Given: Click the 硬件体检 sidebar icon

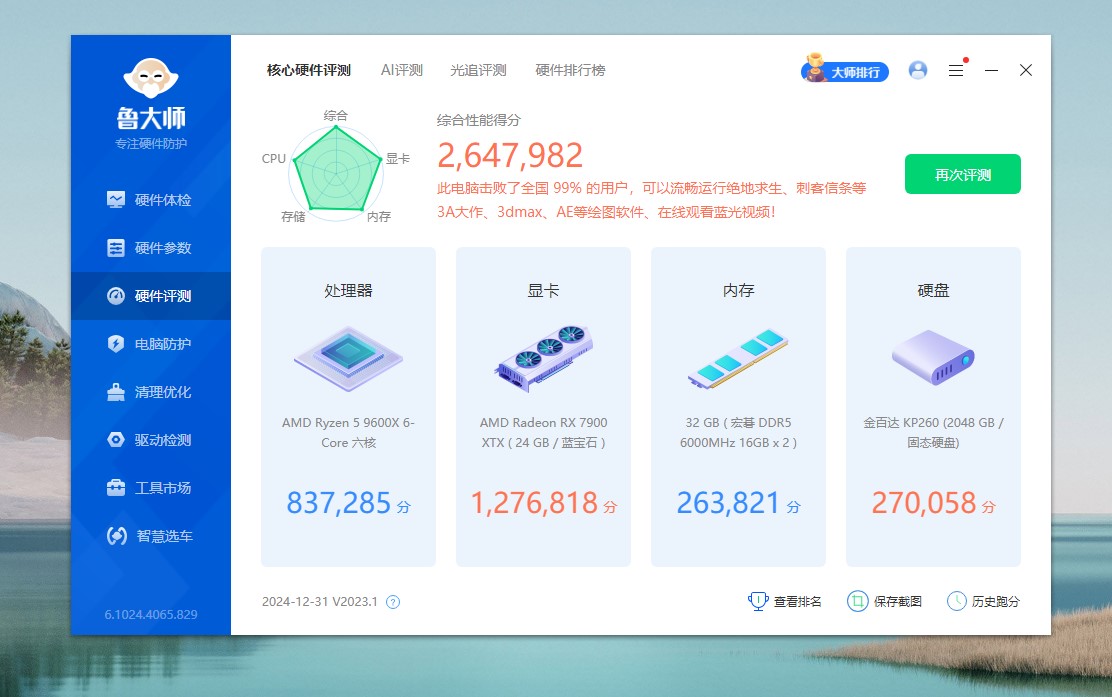Looking at the screenshot, I should [117, 200].
